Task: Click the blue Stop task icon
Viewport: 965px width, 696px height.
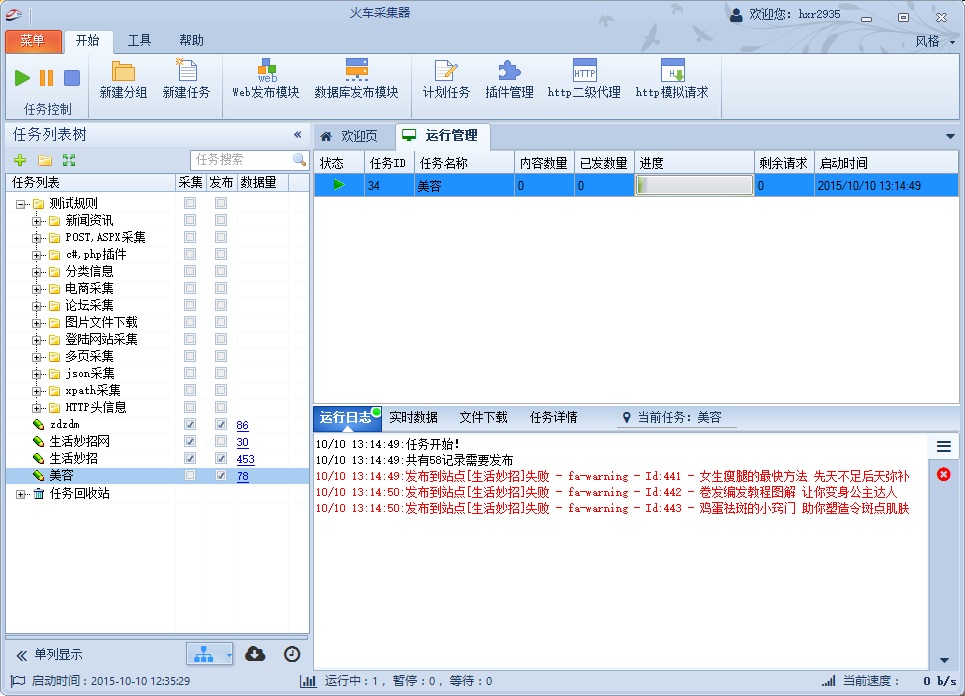Action: (x=72, y=78)
